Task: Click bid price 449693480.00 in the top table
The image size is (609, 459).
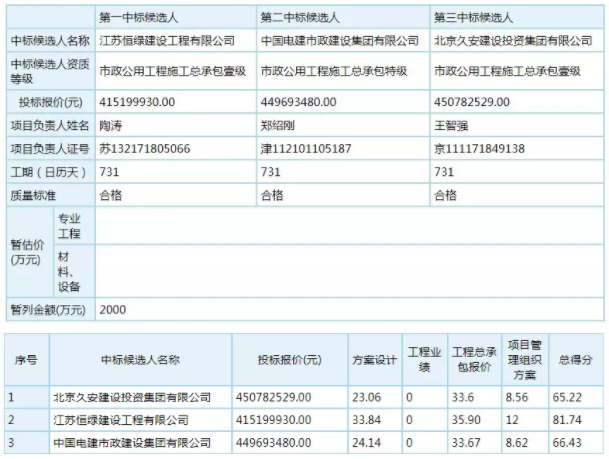Action: tap(298, 102)
